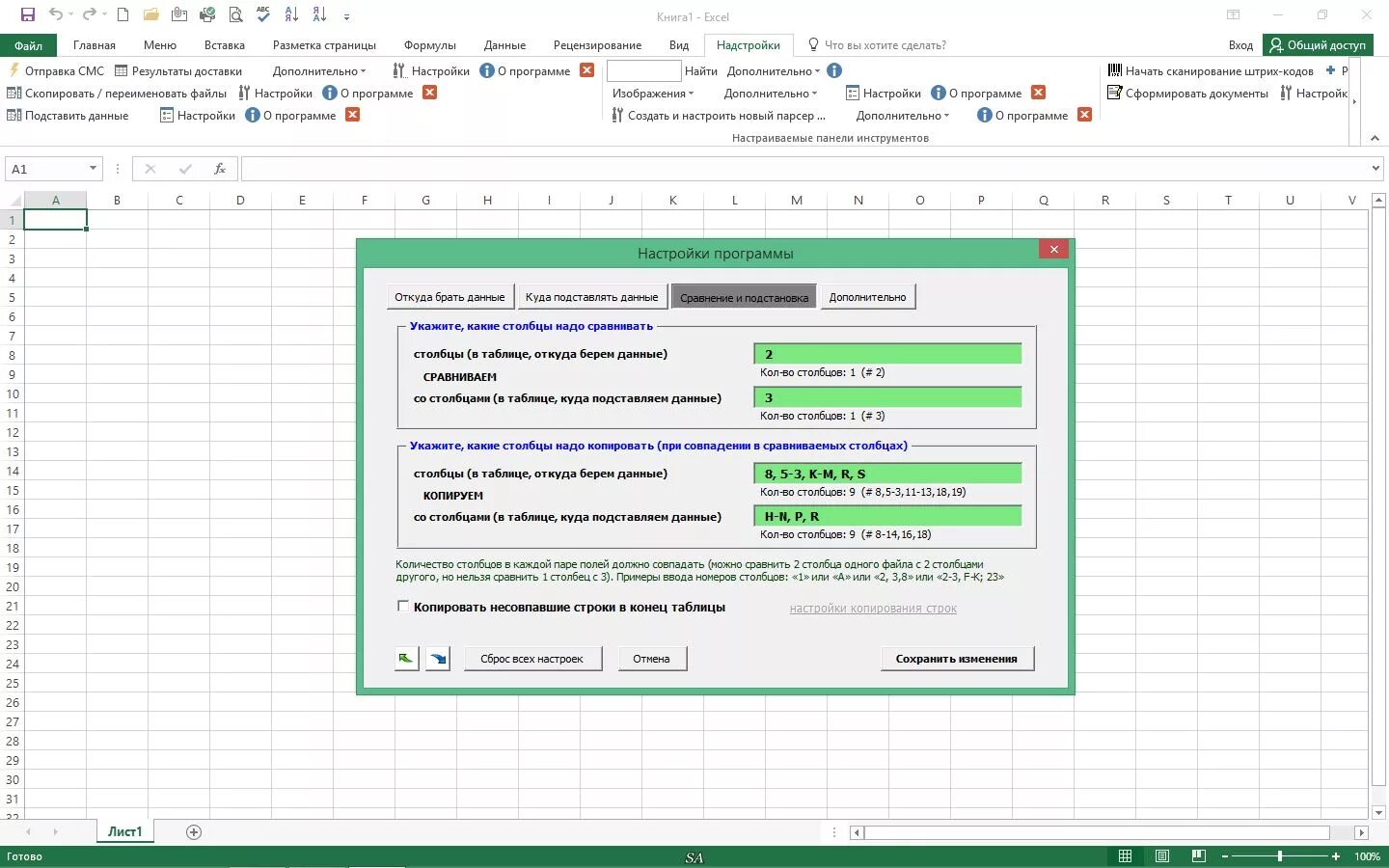Viewport: 1389px width, 868px height.
Task: Click the Общий доступ share button
Action: coord(1318,44)
